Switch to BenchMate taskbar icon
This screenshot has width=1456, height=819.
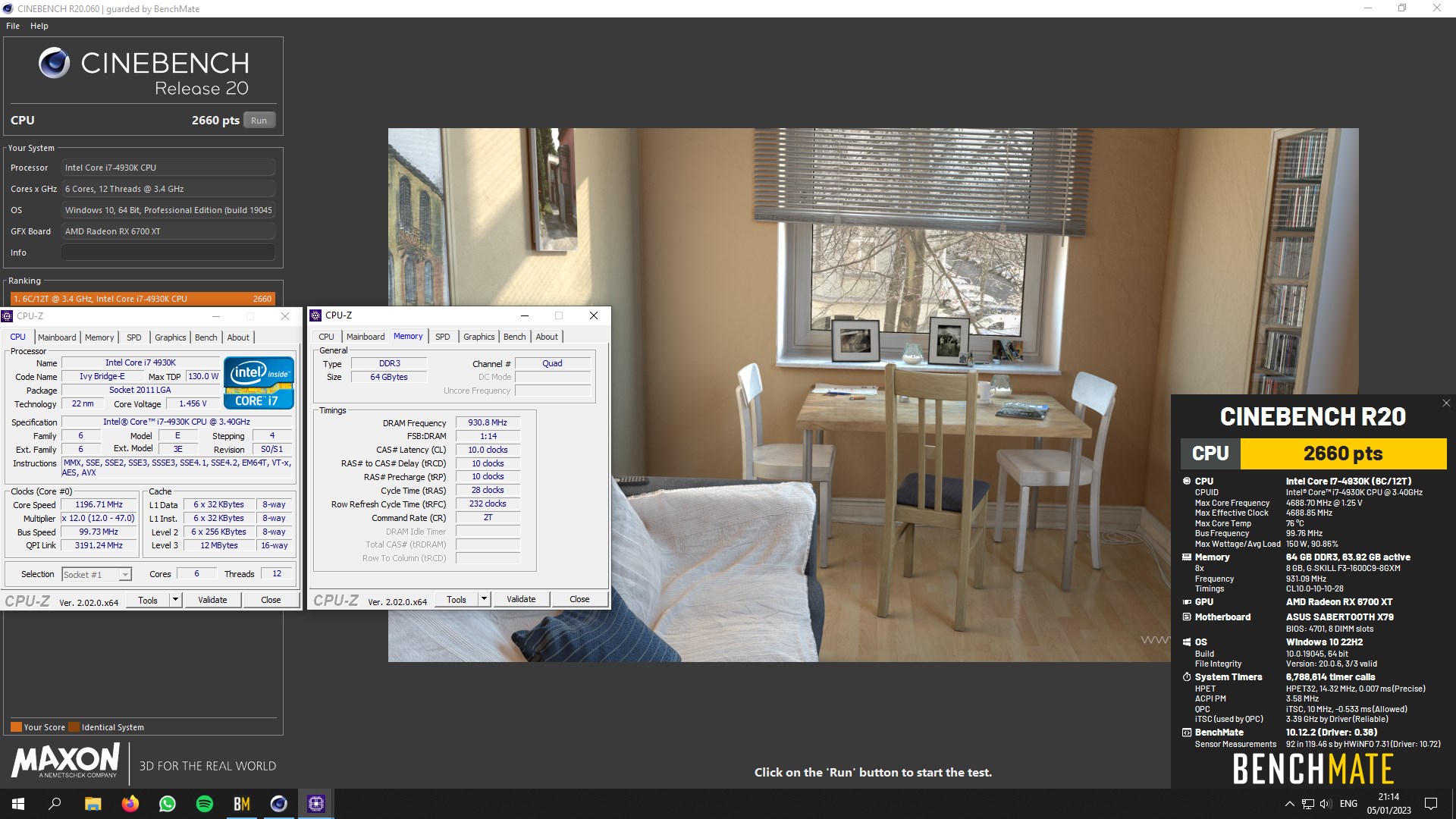242,804
